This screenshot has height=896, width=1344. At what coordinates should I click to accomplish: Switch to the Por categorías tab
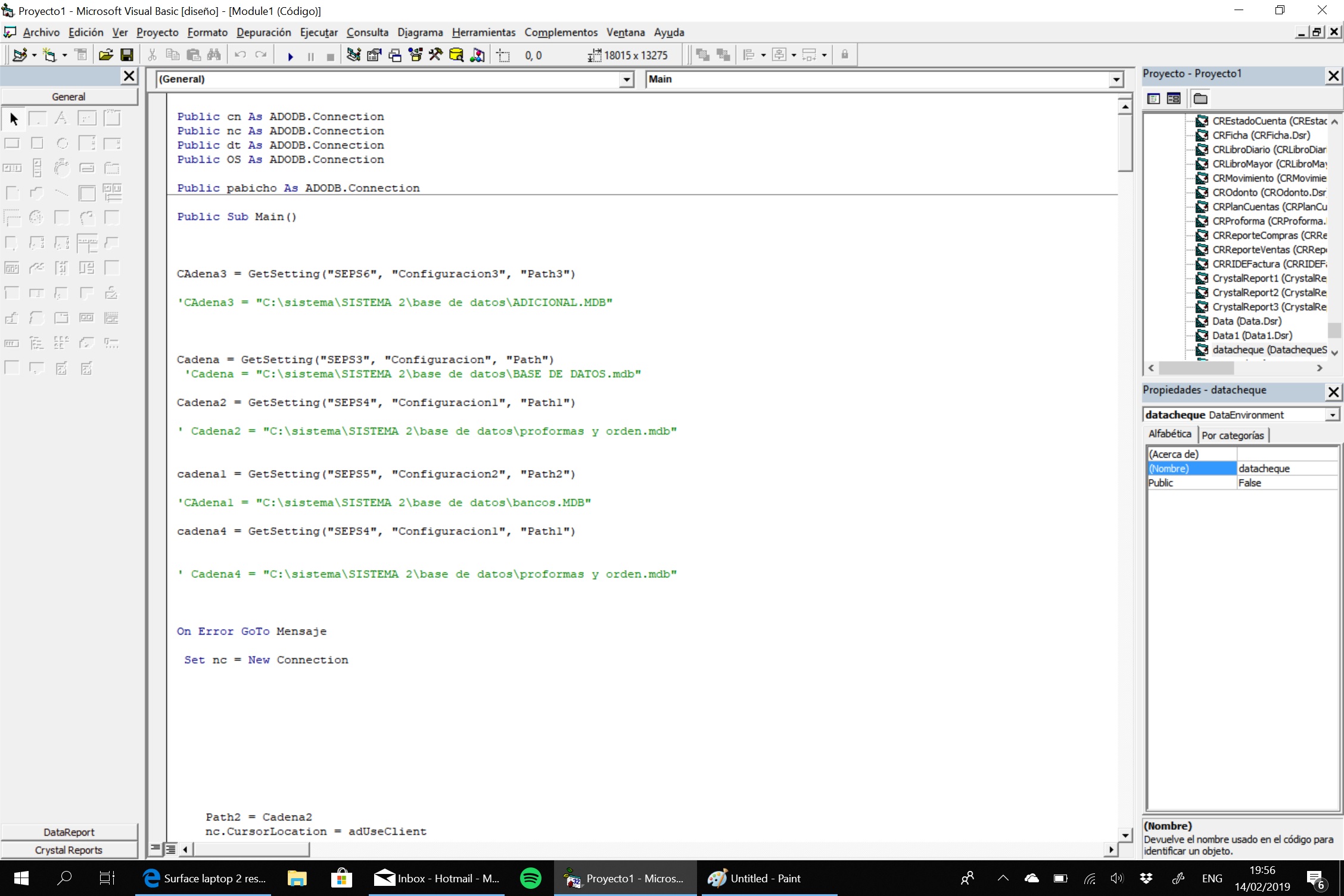tap(1233, 435)
